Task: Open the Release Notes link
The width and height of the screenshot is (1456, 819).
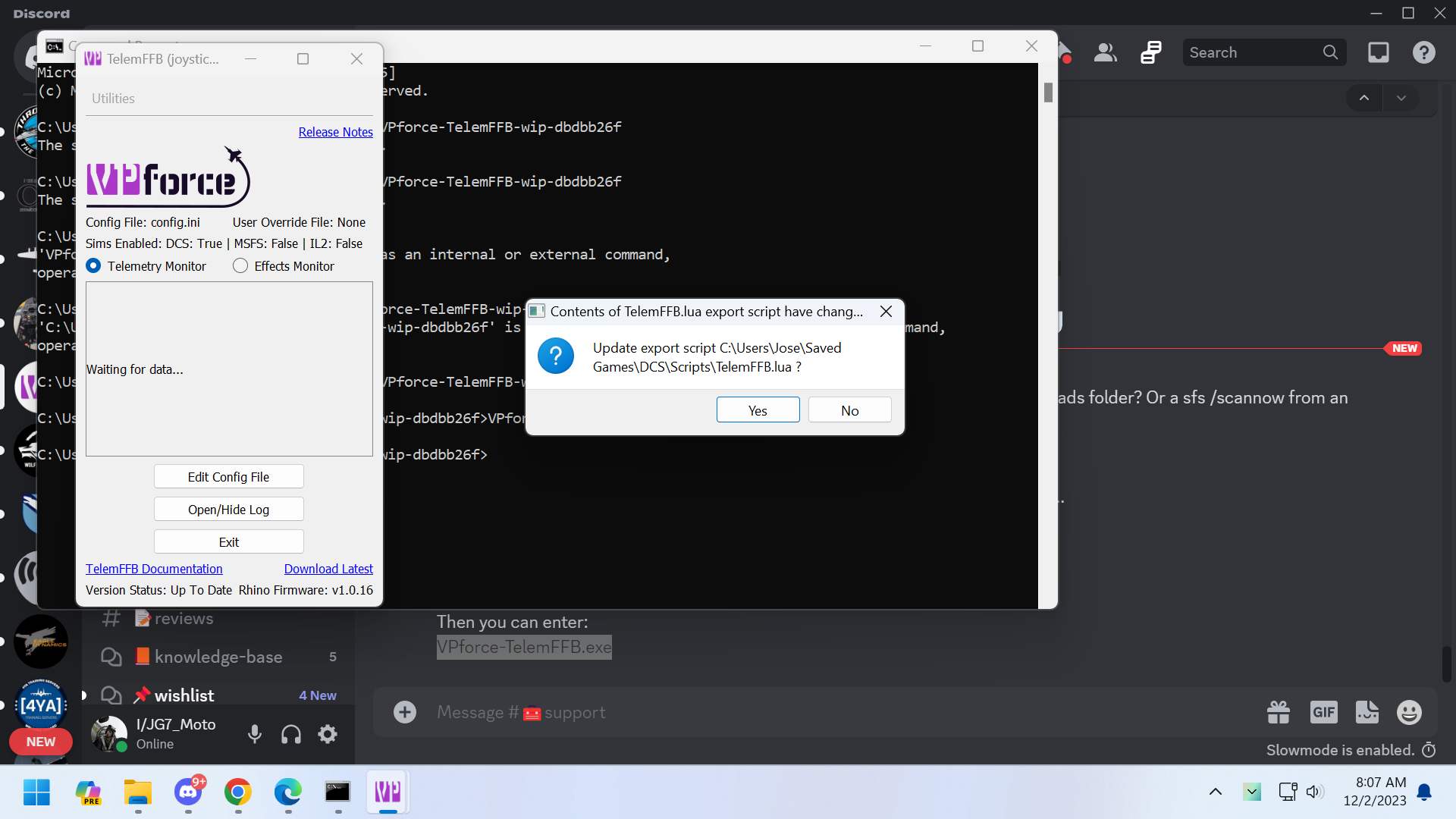Action: 335,132
